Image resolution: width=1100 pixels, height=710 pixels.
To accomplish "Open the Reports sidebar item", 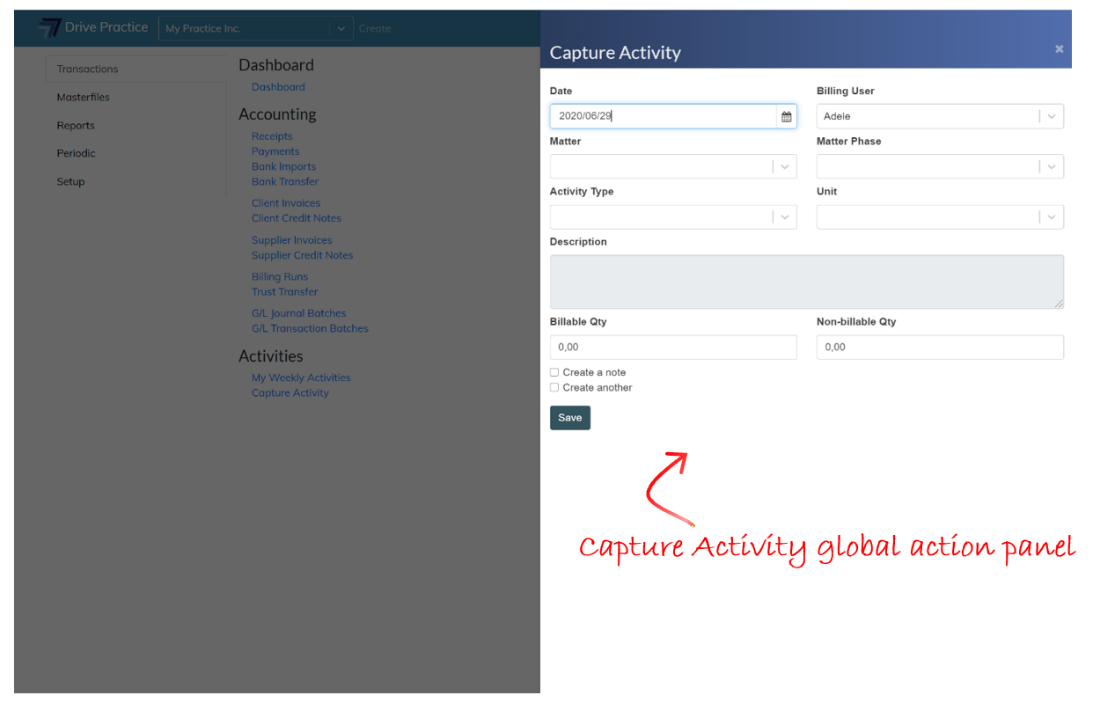I will [75, 126].
